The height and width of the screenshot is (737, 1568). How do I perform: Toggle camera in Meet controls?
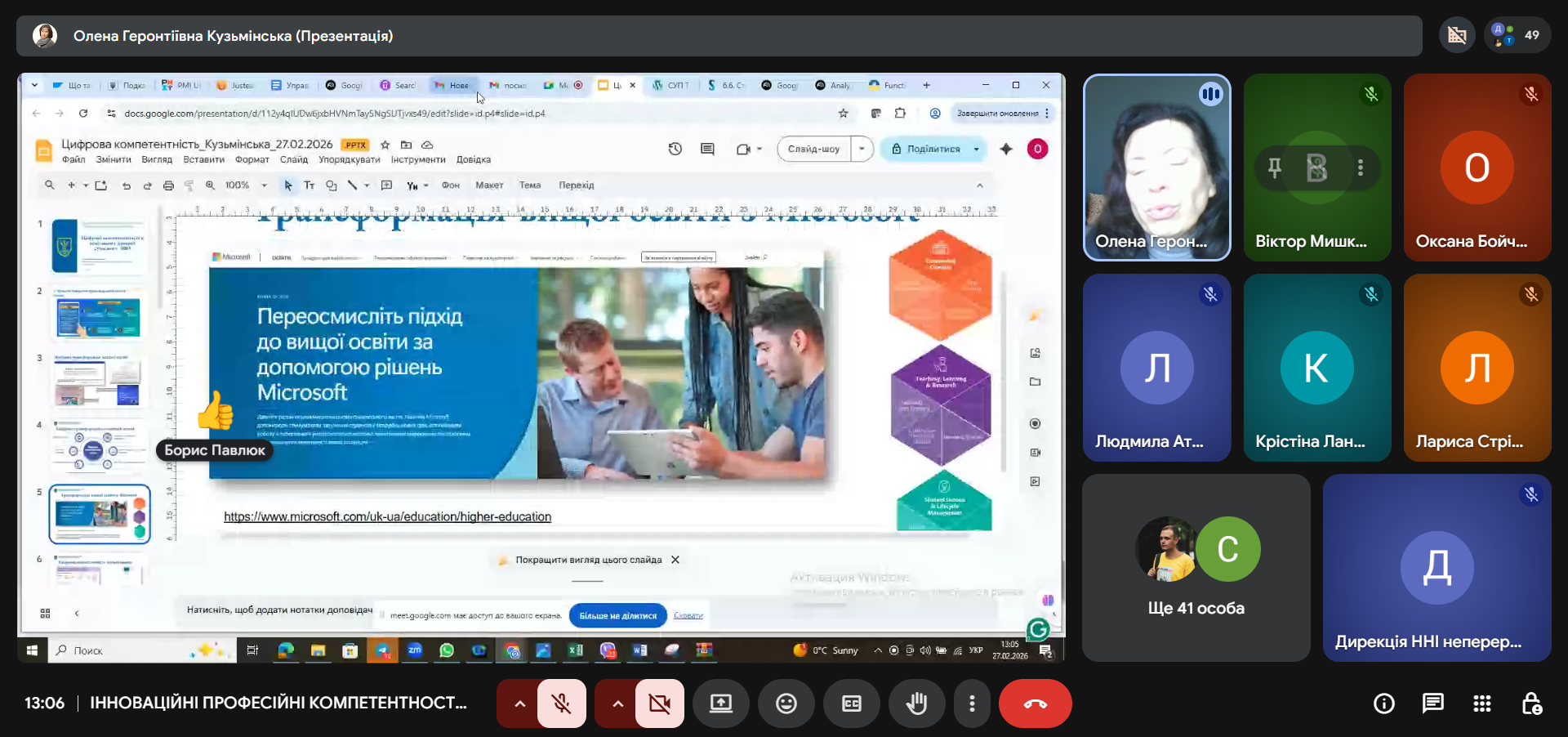coord(660,703)
